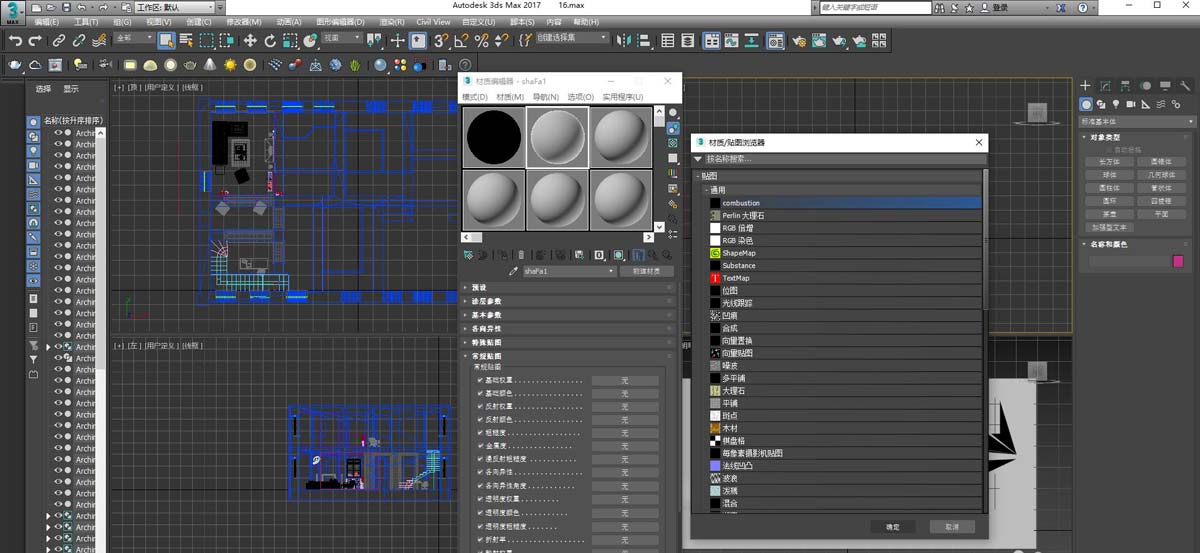Click the Select and Link chain icon
The image size is (1200, 553).
(x=58, y=41)
